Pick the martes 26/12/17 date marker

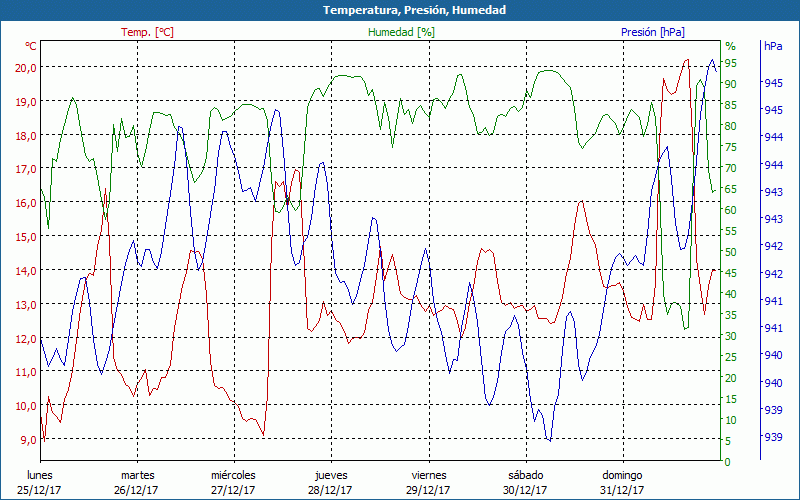tap(137, 482)
